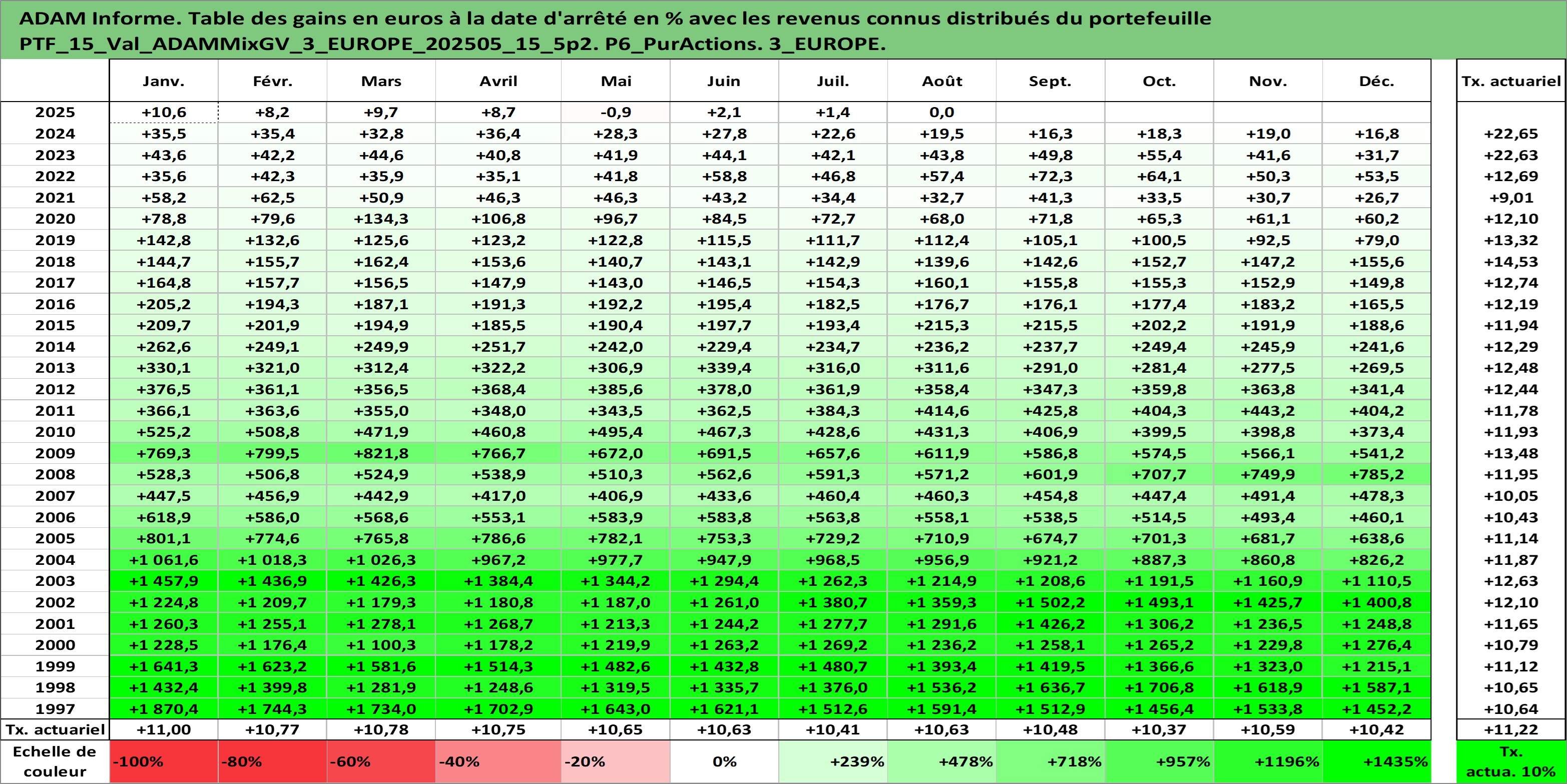Click the Déc. column header

tap(1377, 81)
